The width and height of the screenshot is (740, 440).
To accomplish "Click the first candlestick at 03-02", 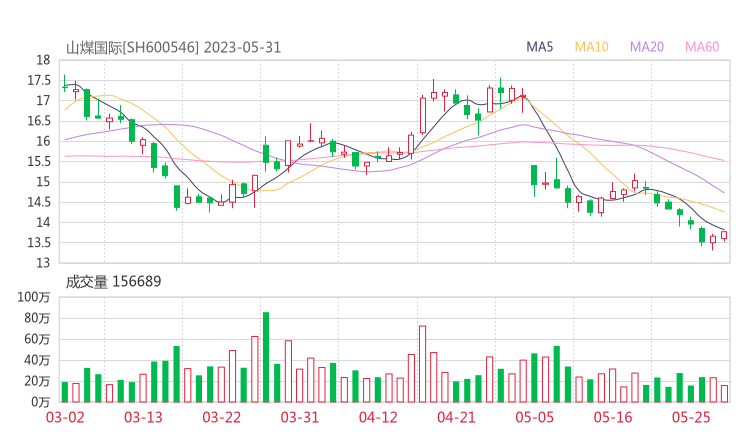I will (x=65, y=83).
